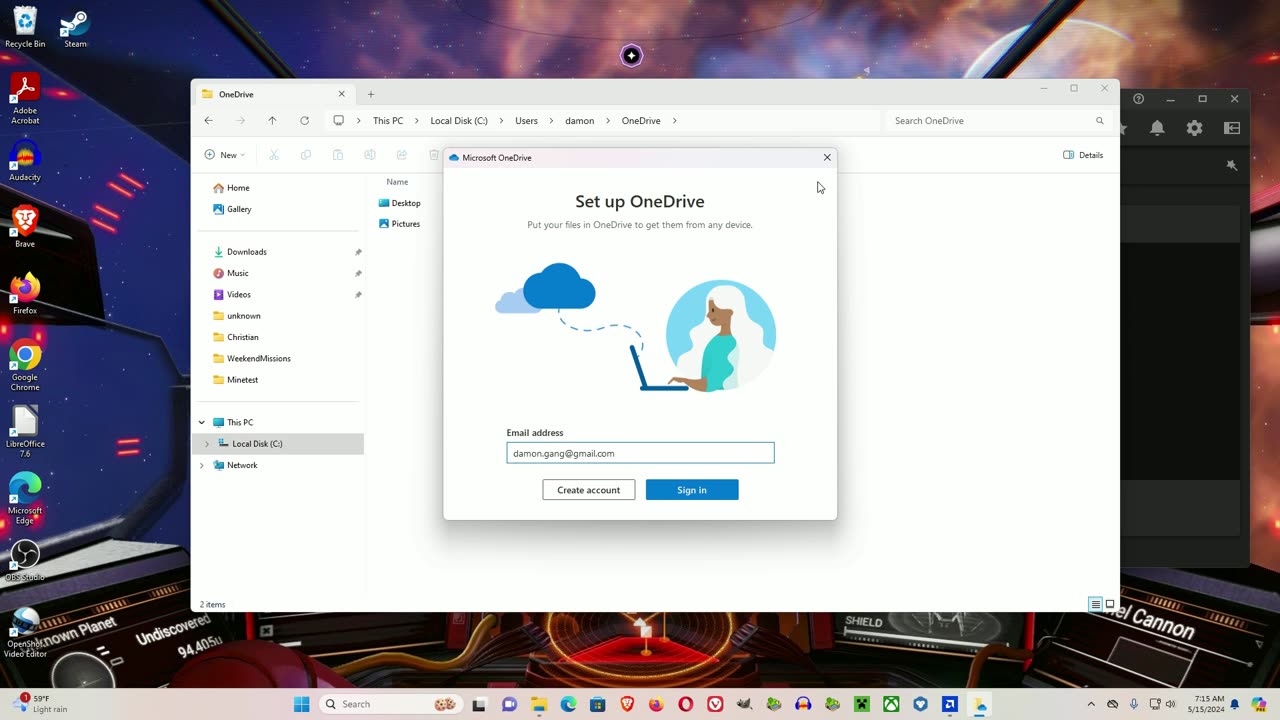Screen dimensions: 1280x720
Task: Click the Users breadcrumb
Action: coord(526,121)
